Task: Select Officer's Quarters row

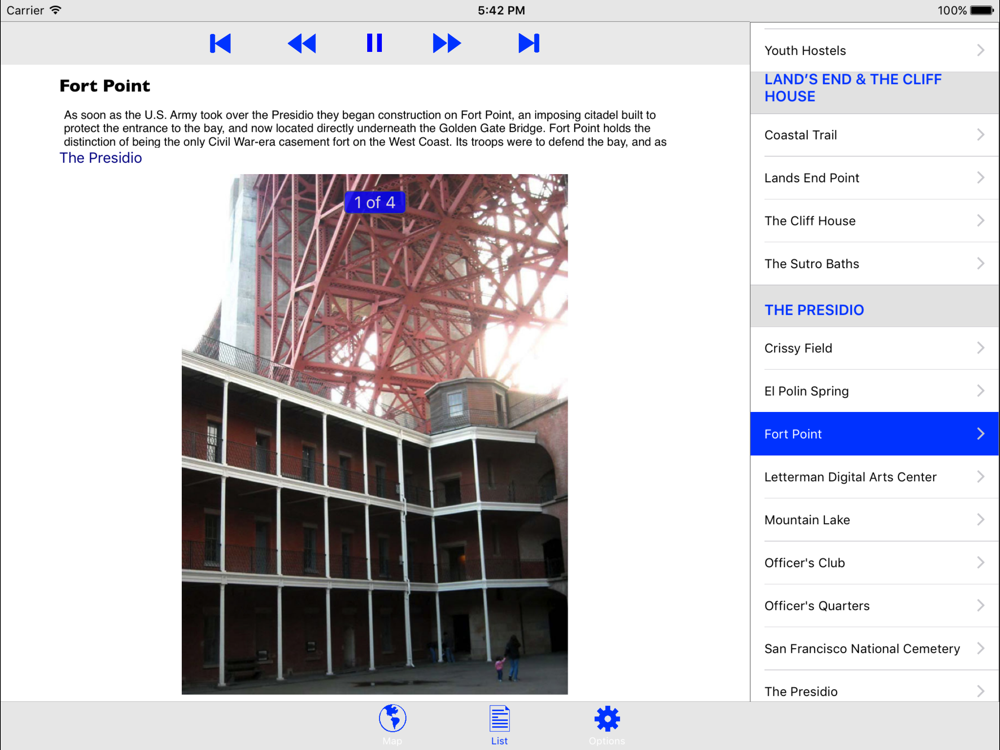Action: [874, 605]
